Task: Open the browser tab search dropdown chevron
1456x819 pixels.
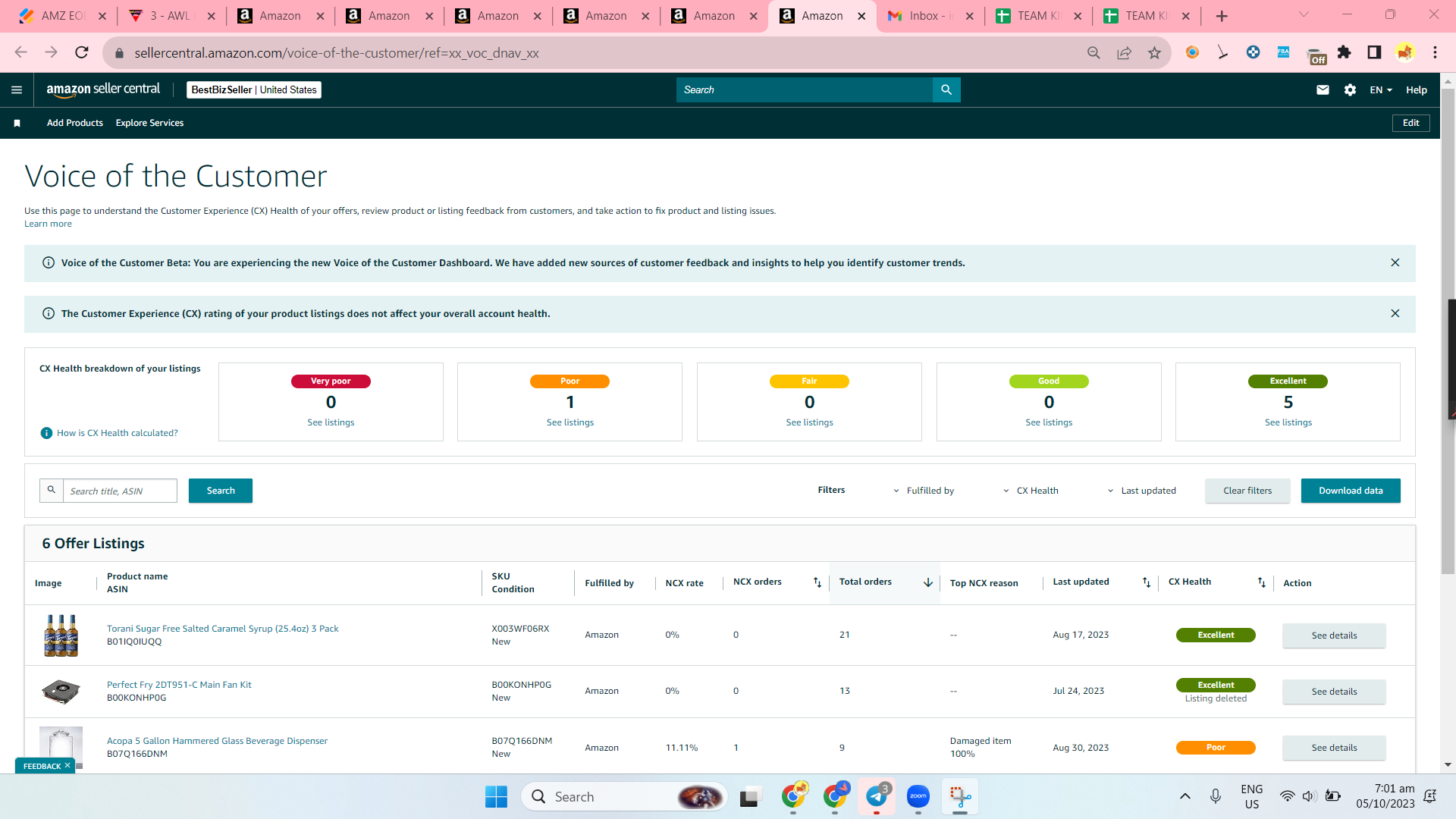Action: click(x=1304, y=15)
